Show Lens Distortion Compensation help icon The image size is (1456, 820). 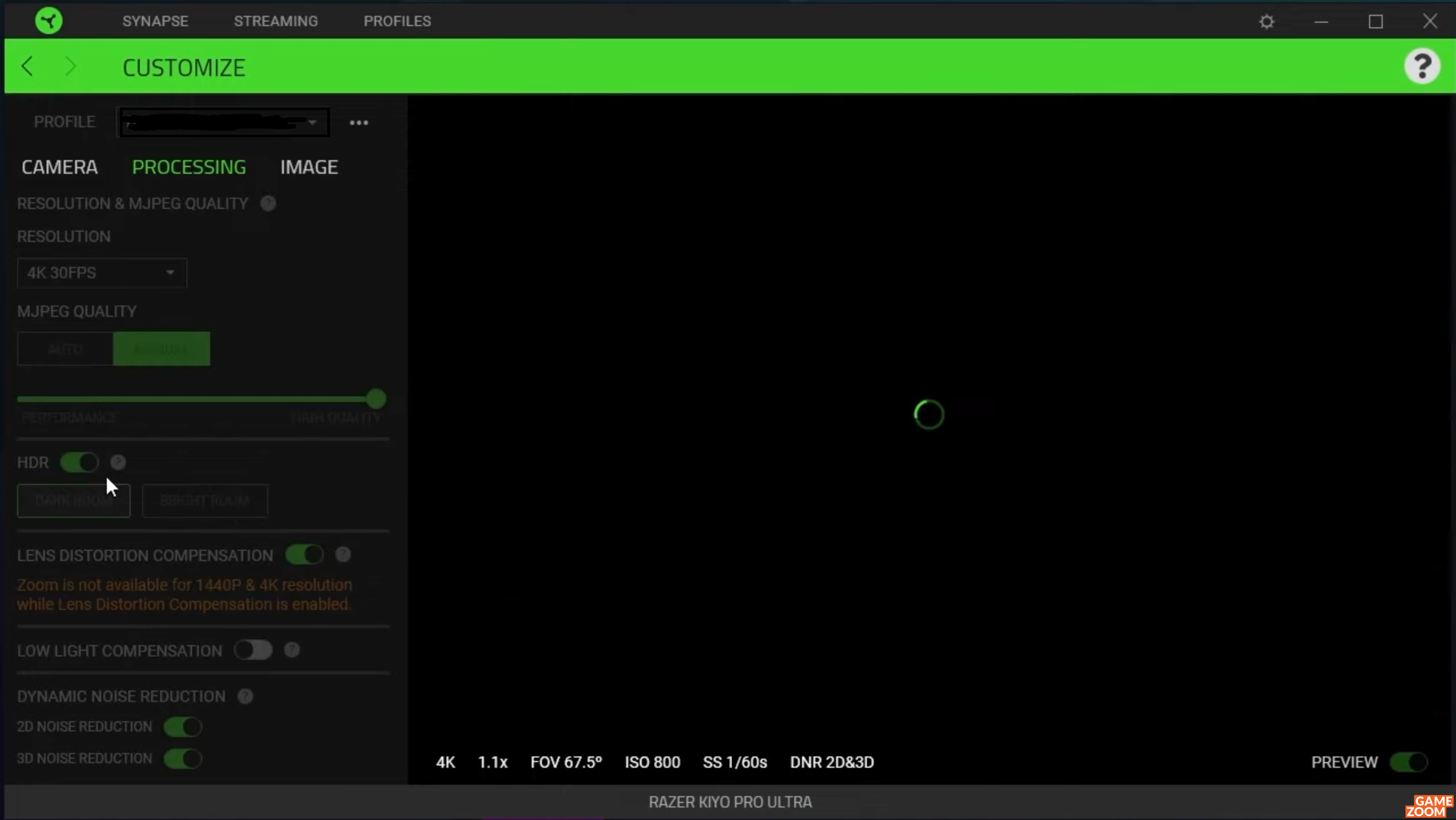(x=343, y=554)
